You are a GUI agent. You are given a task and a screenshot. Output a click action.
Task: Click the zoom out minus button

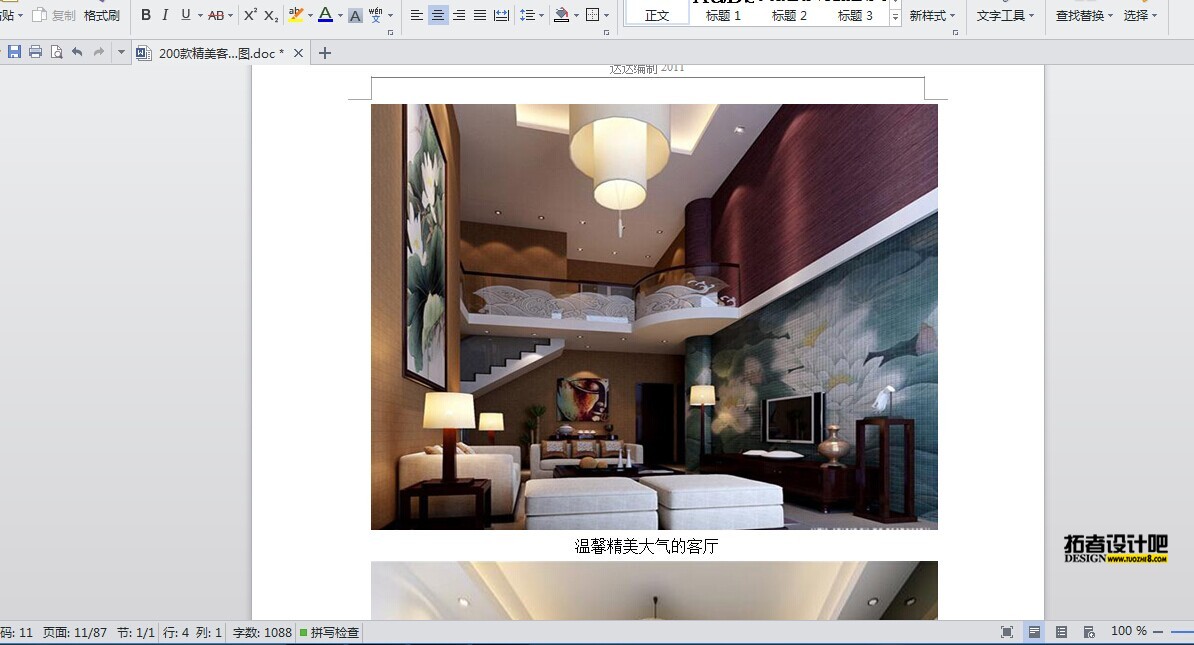(x=1158, y=632)
